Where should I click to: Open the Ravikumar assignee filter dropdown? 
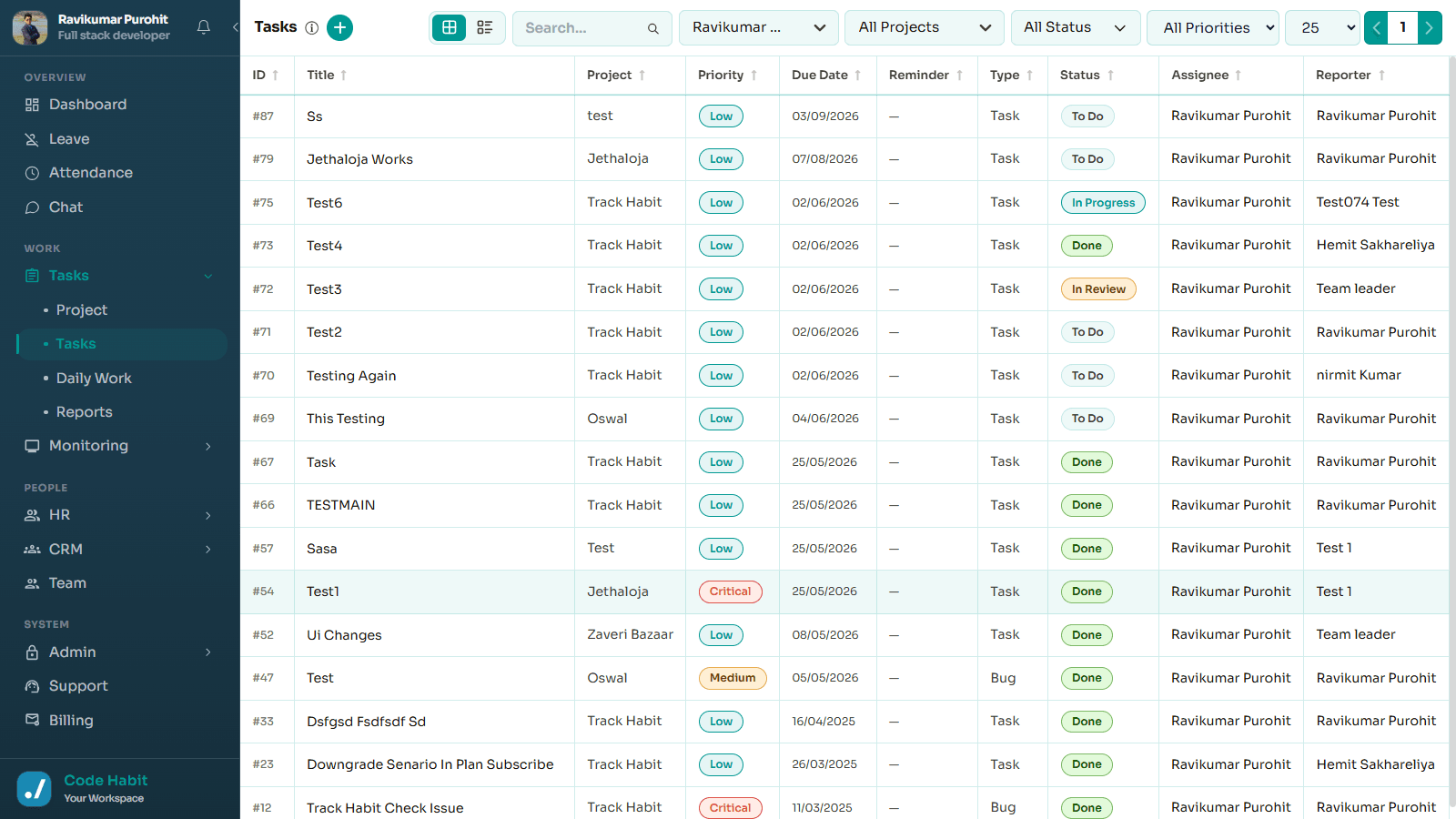(759, 28)
